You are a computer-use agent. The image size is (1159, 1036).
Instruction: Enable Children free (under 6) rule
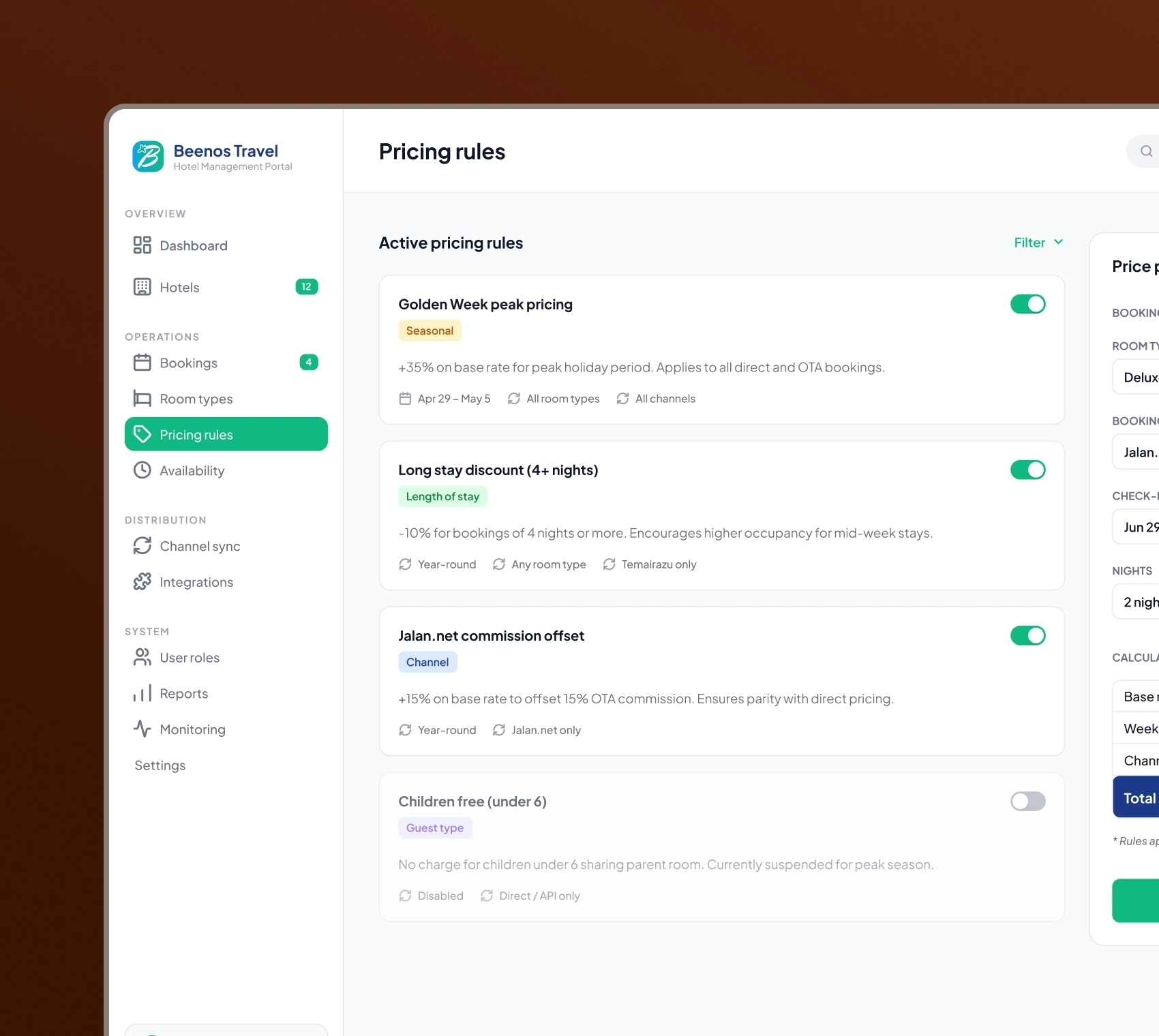[x=1027, y=801]
